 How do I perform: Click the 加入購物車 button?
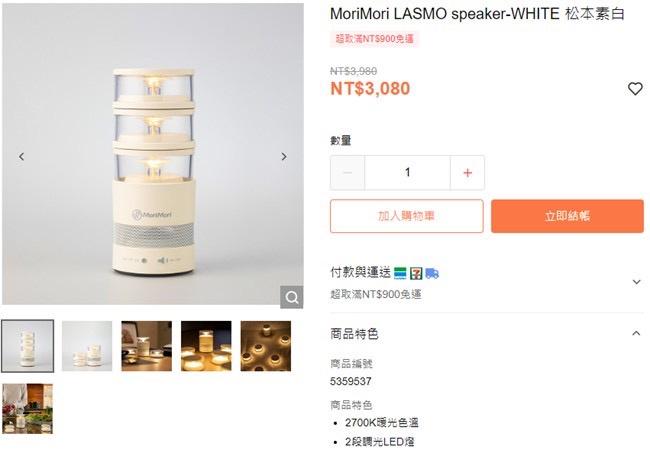click(x=407, y=216)
